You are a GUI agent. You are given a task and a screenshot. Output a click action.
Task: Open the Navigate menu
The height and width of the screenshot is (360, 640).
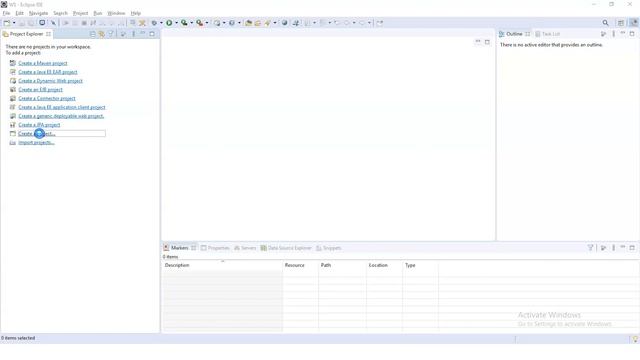pos(38,13)
